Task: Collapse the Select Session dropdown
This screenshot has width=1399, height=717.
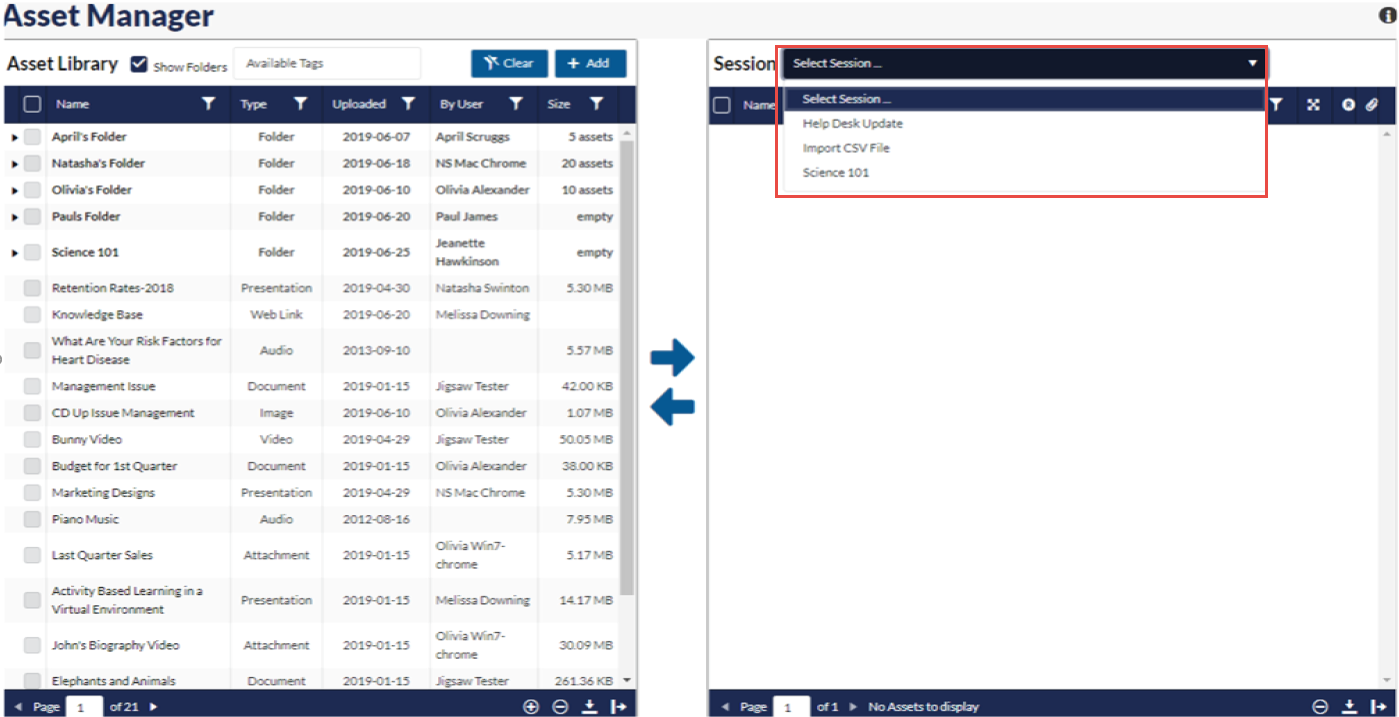Action: (x=1251, y=64)
